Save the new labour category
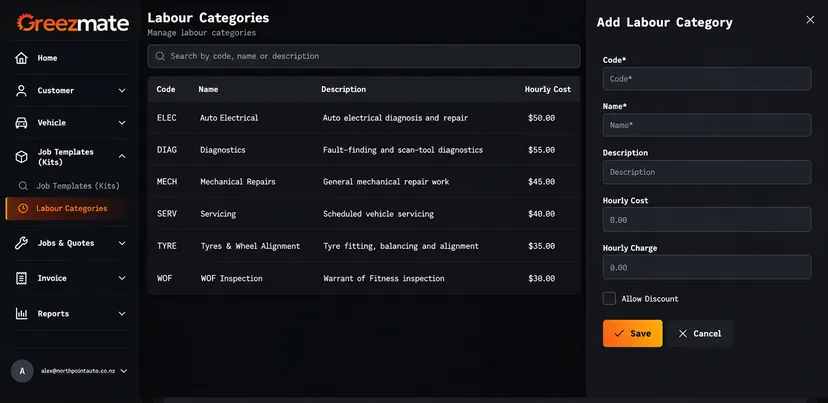The height and width of the screenshot is (403, 828). [633, 333]
